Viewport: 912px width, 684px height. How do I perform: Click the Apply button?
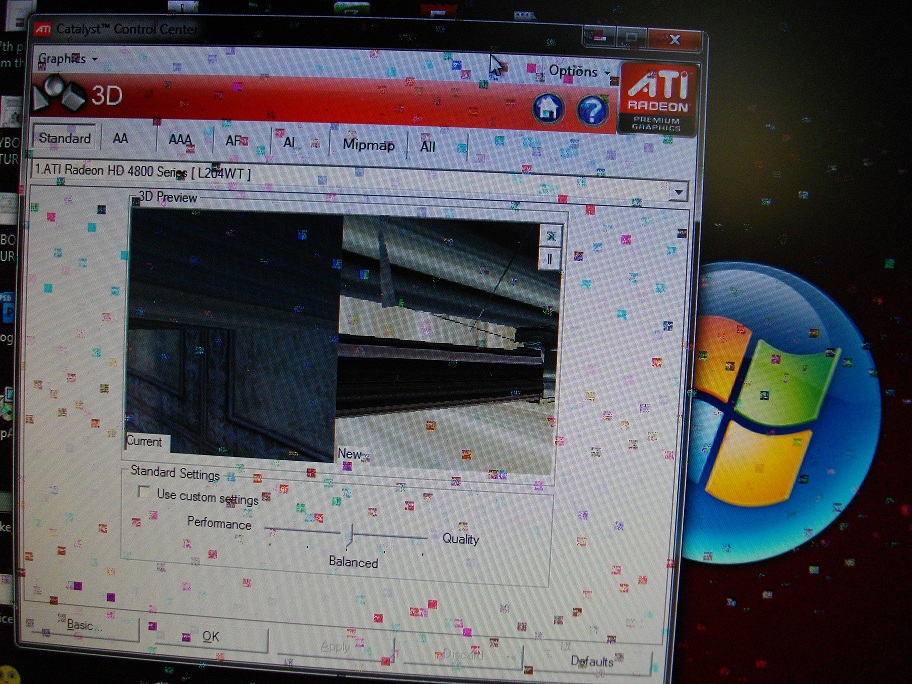(336, 647)
